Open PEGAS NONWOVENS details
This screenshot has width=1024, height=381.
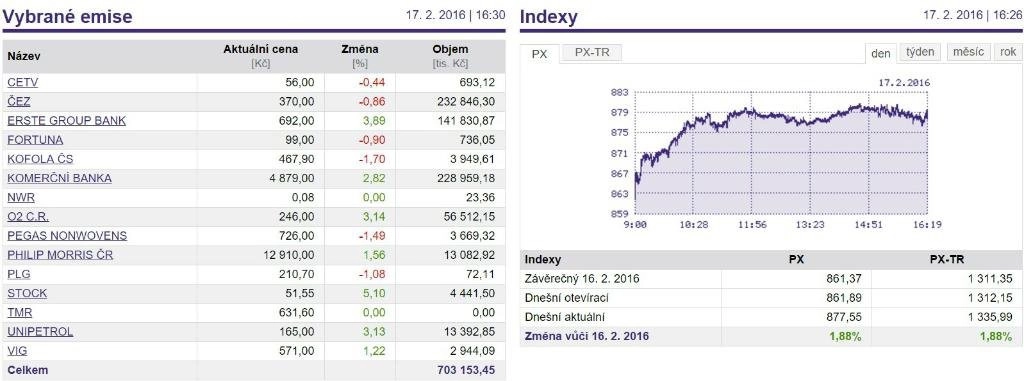67,235
